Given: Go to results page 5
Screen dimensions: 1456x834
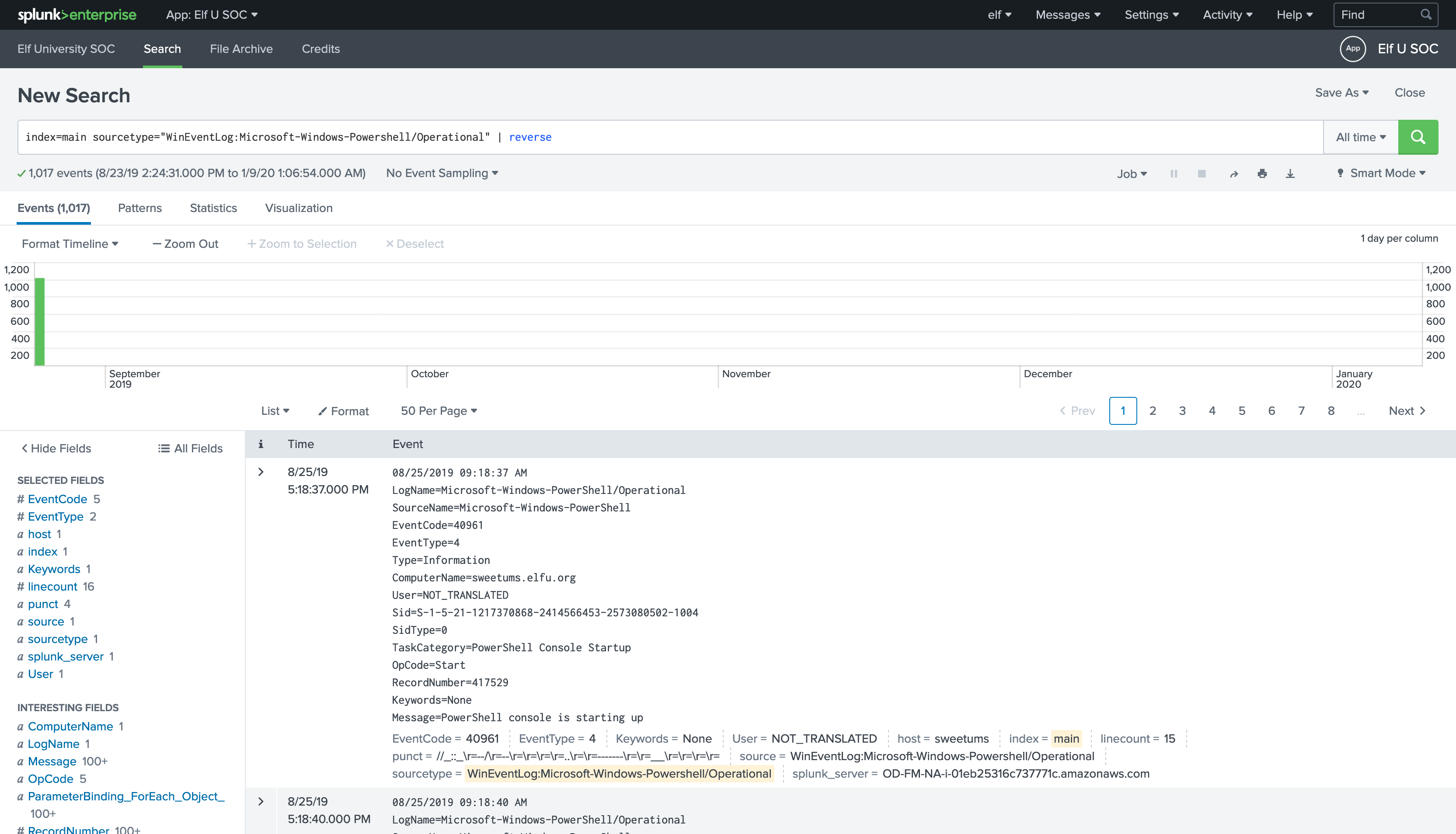Looking at the screenshot, I should [x=1242, y=411].
